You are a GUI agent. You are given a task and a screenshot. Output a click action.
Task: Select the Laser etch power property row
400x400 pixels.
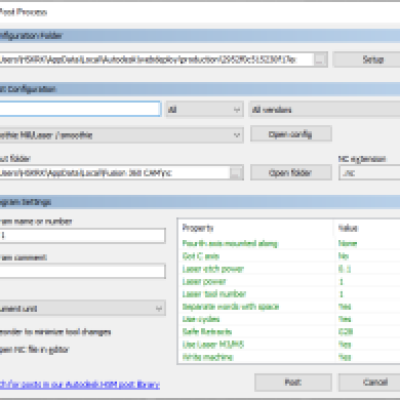(290, 269)
